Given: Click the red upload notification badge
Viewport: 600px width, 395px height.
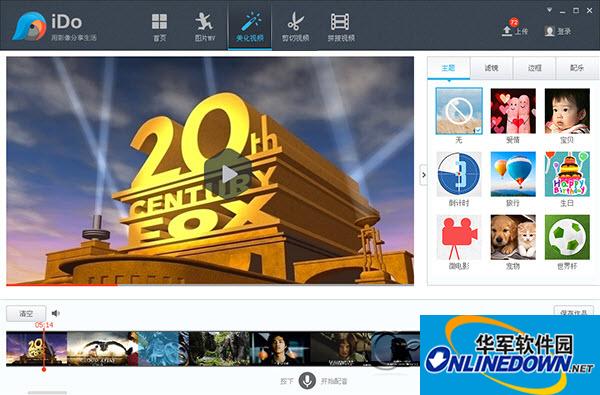Looking at the screenshot, I should pyautogui.click(x=514, y=21).
